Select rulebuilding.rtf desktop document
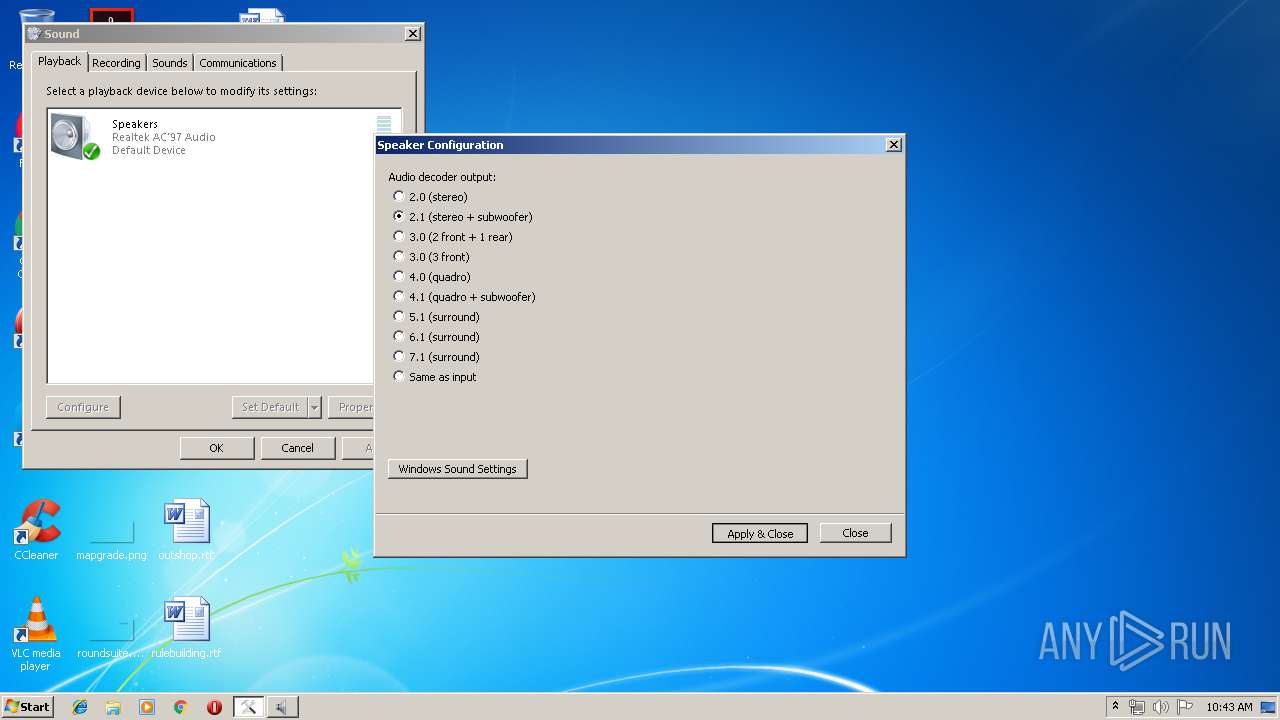Screen dimensions: 1280x720 coord(187,628)
